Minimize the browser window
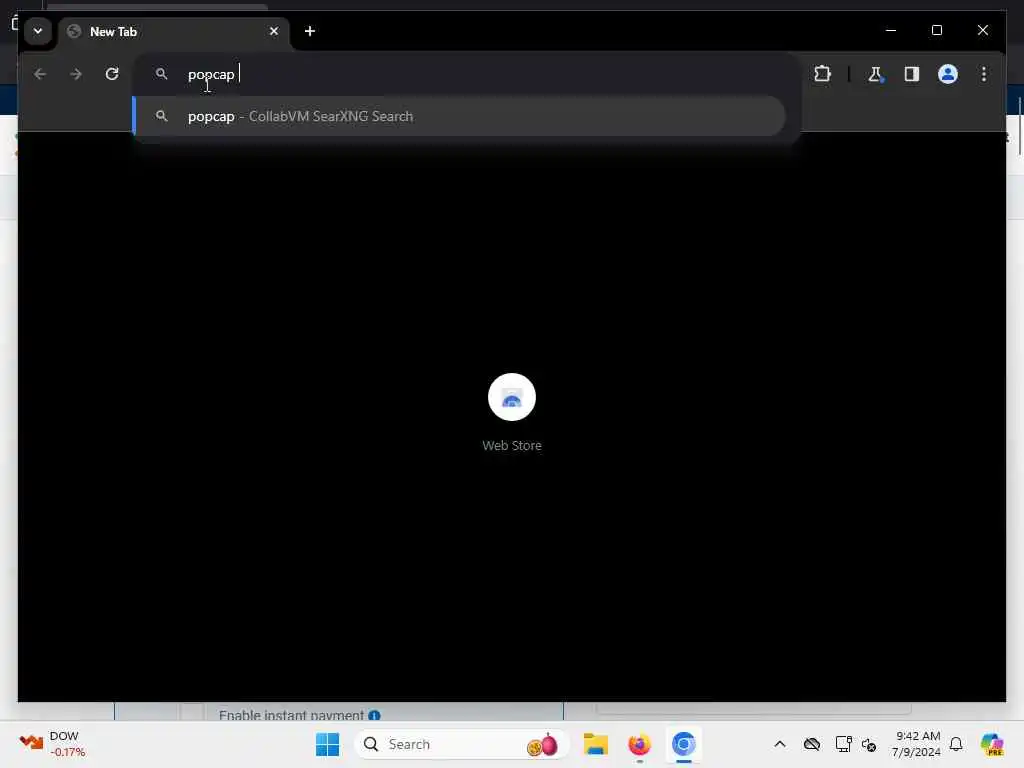Image resolution: width=1024 pixels, height=768 pixels. coord(891,30)
